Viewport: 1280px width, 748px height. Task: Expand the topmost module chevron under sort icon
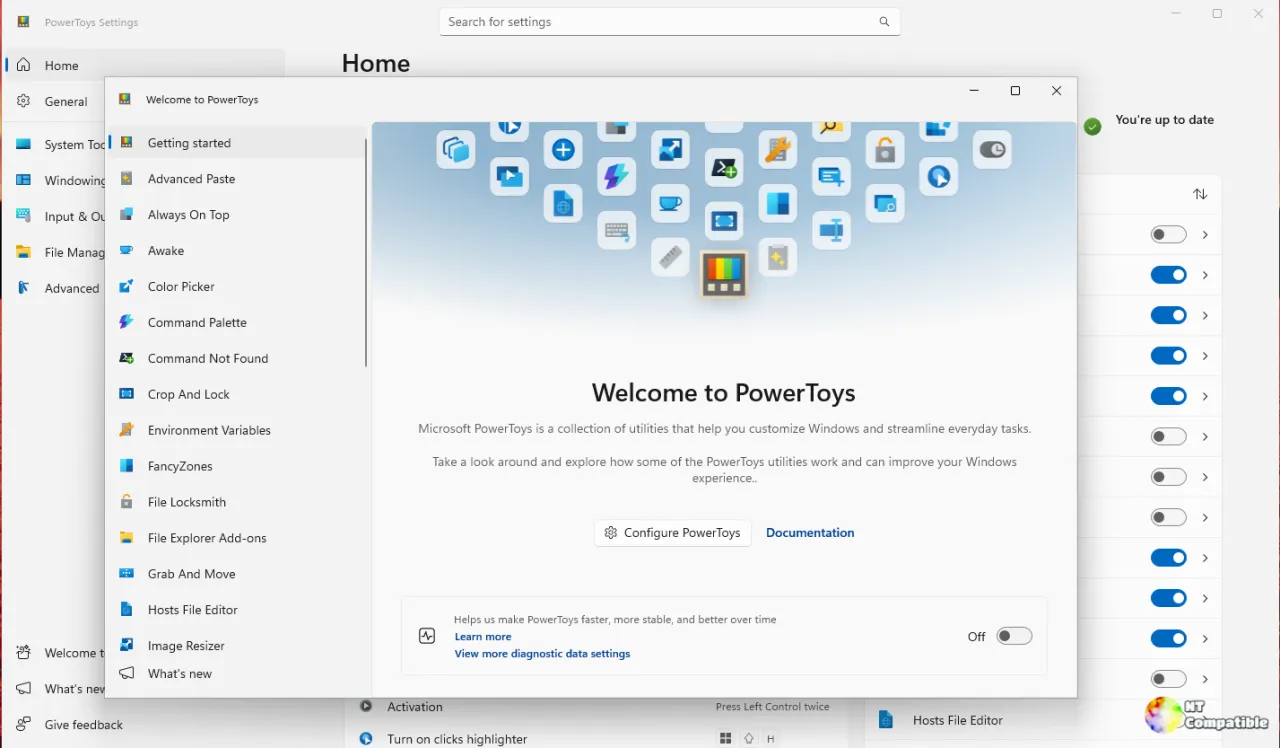1205,235
